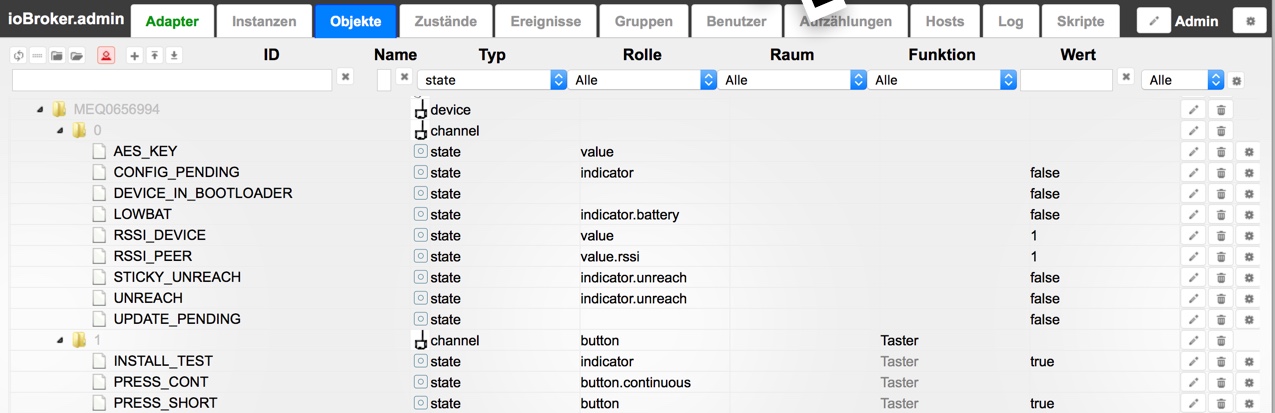Switch to the Instanzen tab
Screen dimensions: 1275x413
point(264,21)
